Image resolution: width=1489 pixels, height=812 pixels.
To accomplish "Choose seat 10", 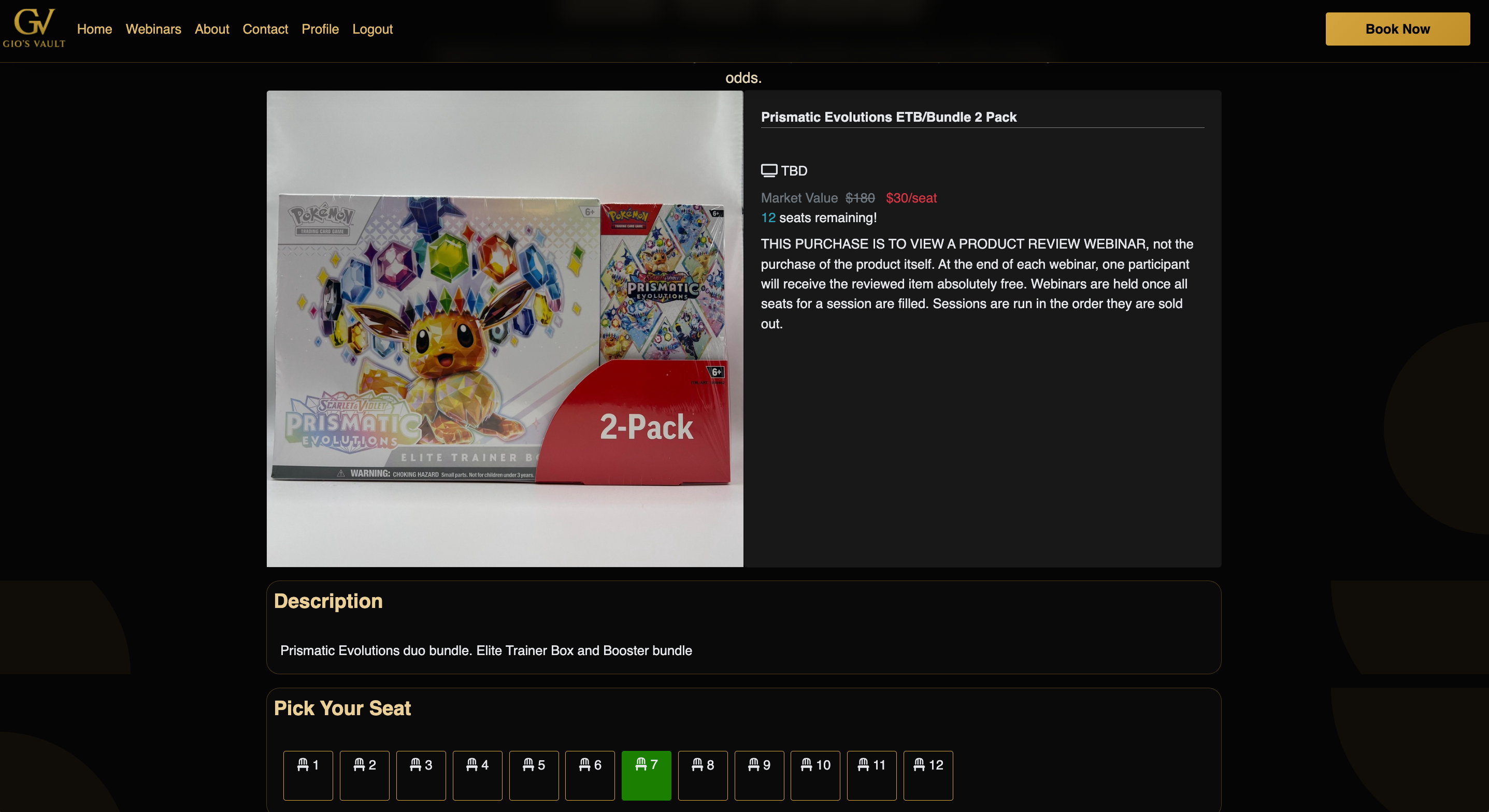I will pyautogui.click(x=815, y=774).
